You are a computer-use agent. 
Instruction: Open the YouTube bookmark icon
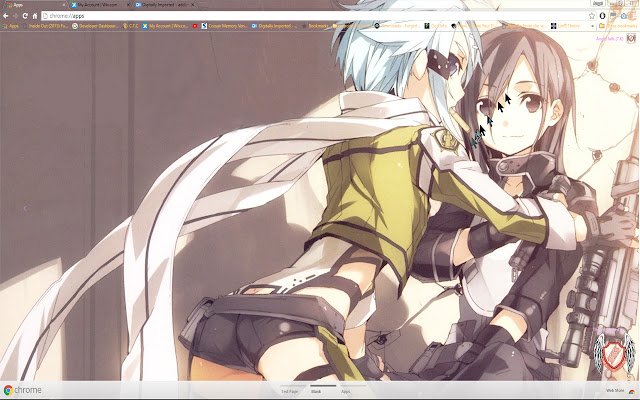(195, 26)
